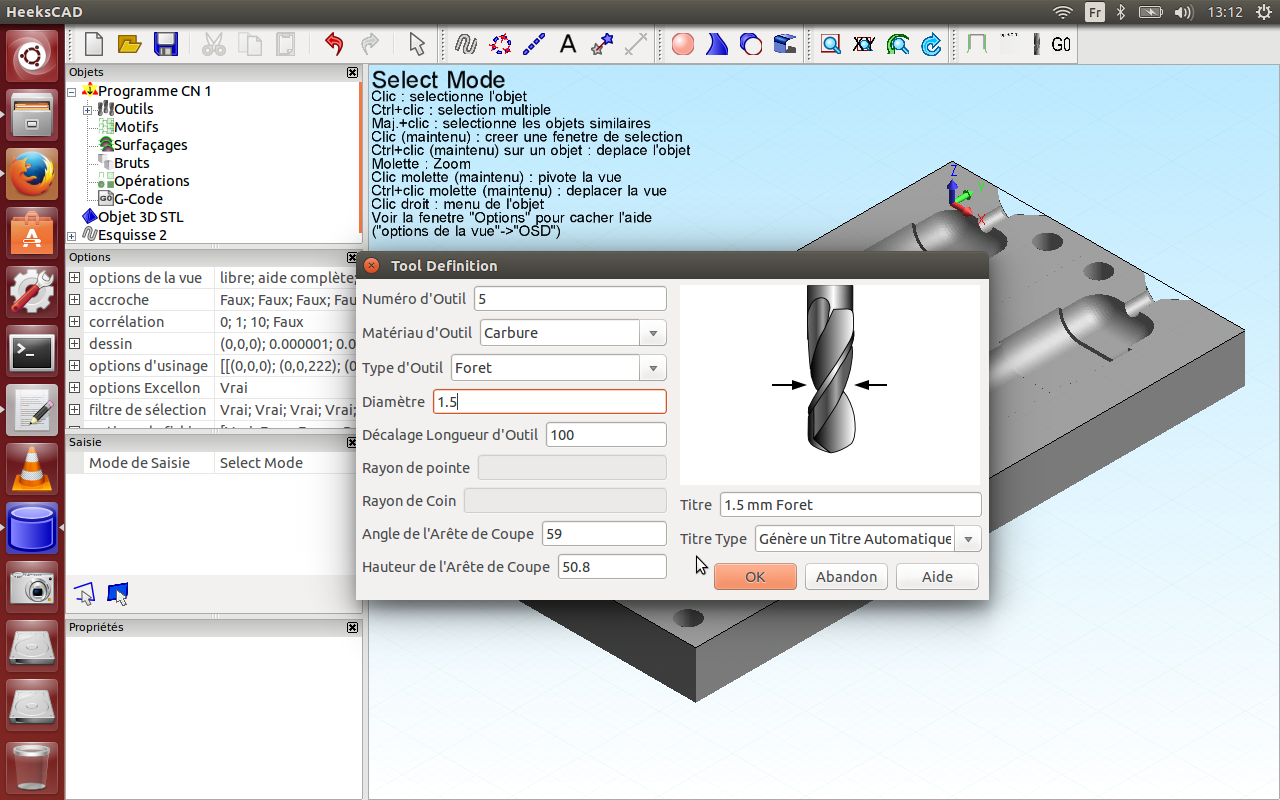Screen dimensions: 1280x800
Task: Select G-Code item in object tree
Action: tap(138, 199)
